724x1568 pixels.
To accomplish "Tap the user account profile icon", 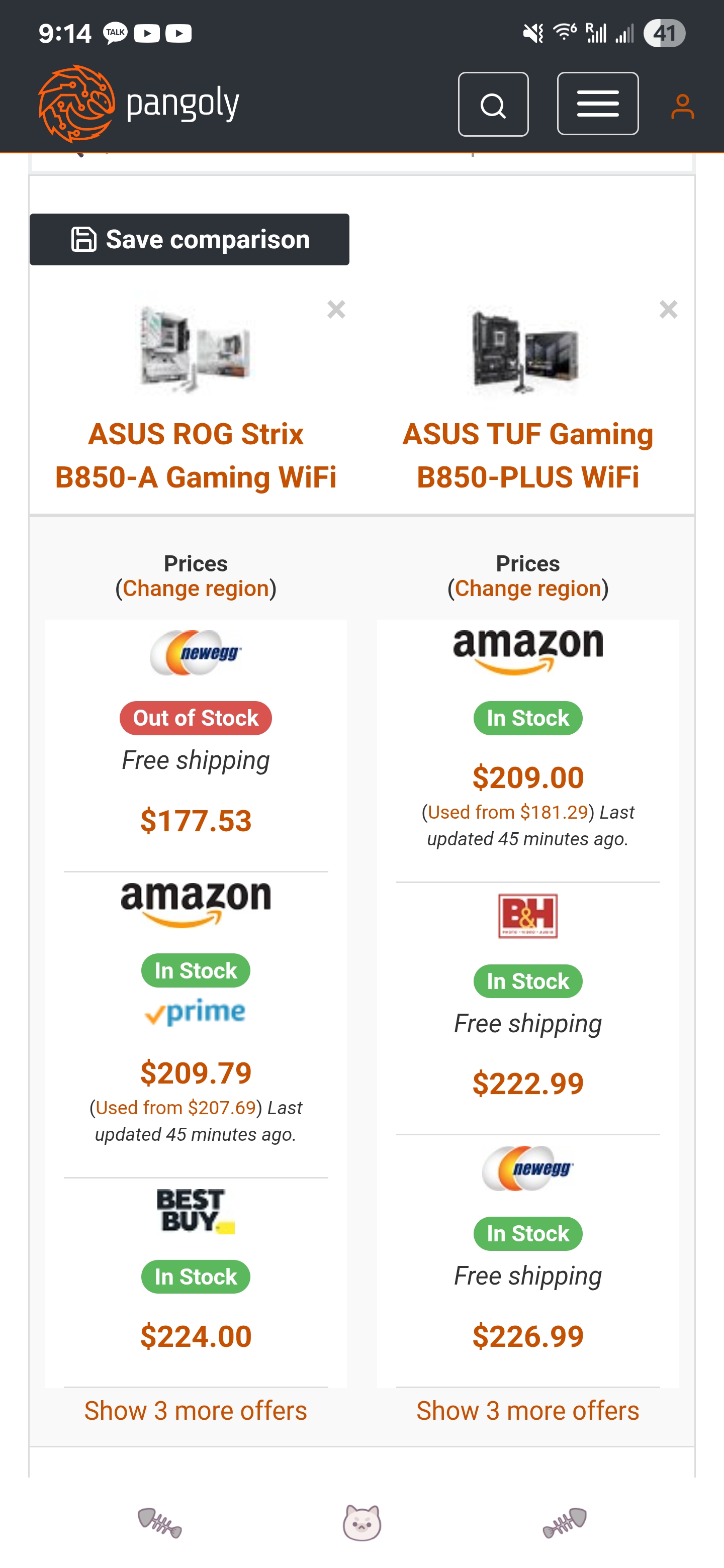I will click(682, 107).
